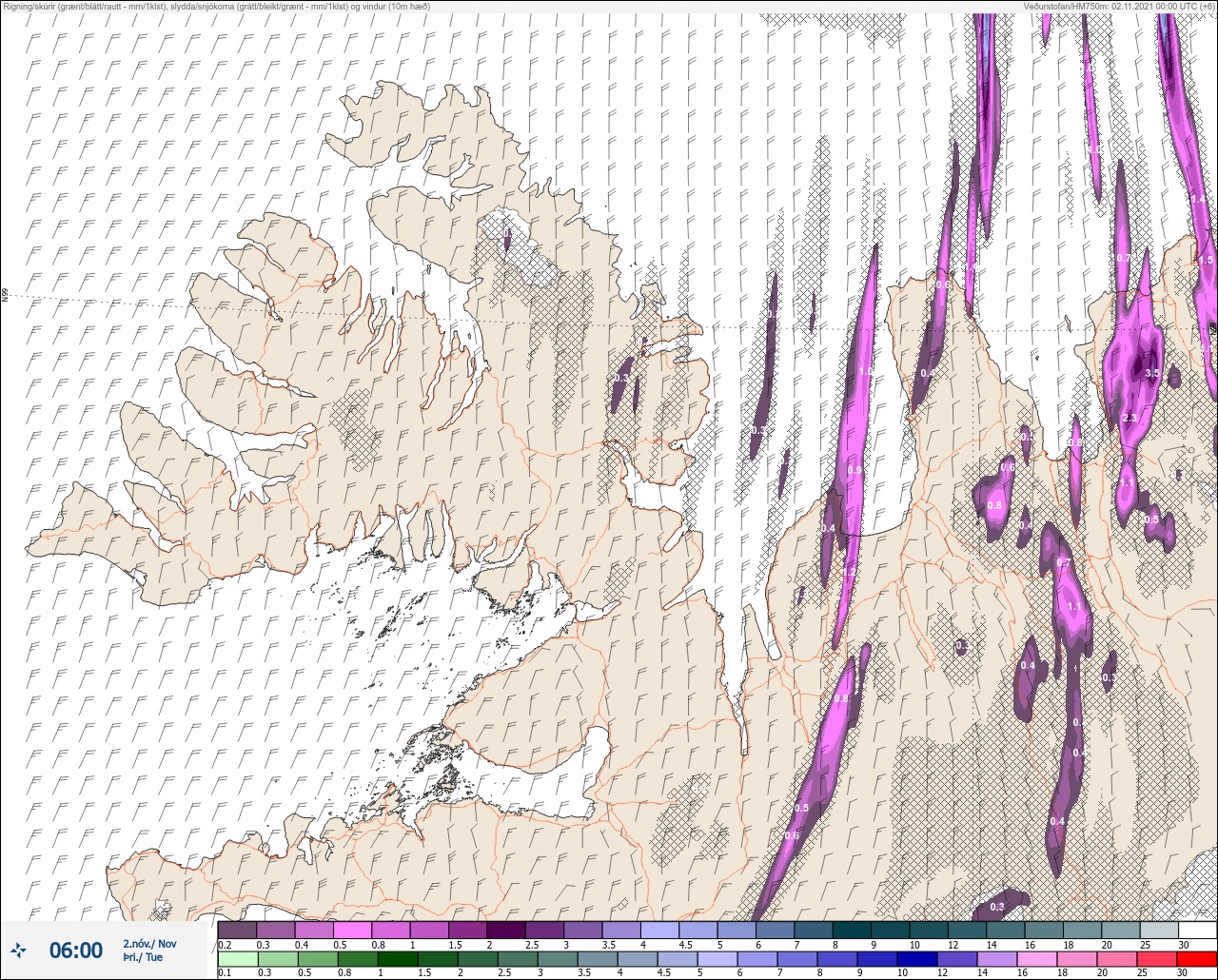Image resolution: width=1218 pixels, height=980 pixels.
Task: Select the 30 red swatch in rain legend
Action: pos(1197,959)
